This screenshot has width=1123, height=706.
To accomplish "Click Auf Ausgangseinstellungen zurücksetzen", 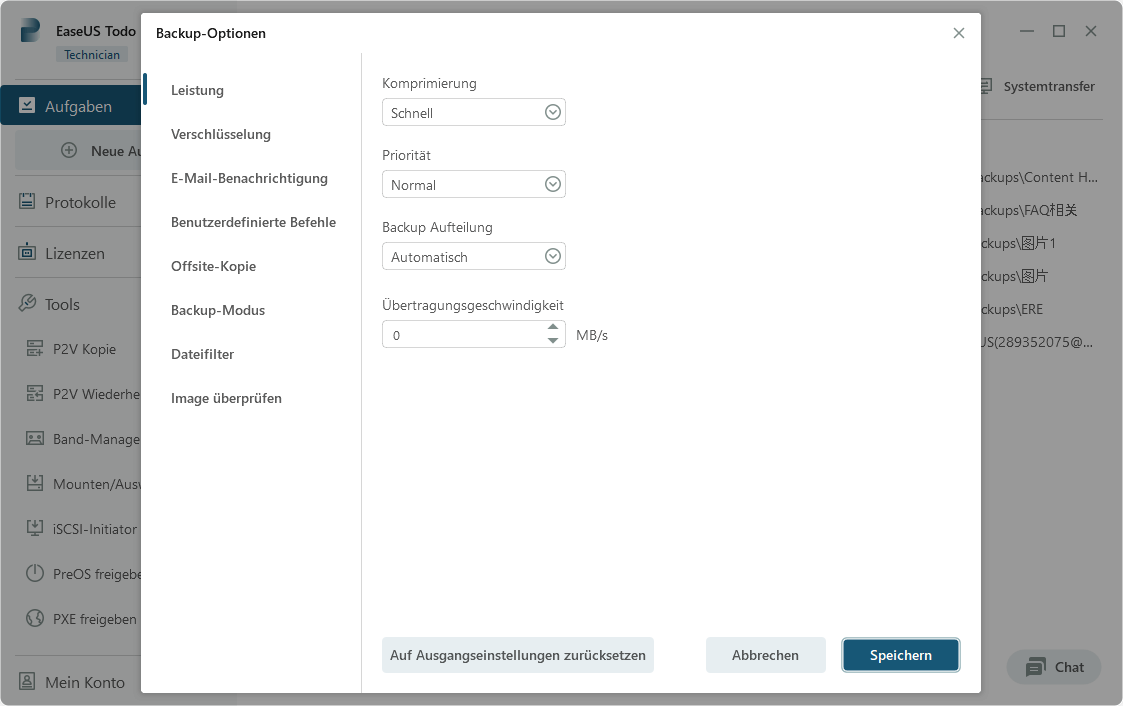I will [x=517, y=655].
